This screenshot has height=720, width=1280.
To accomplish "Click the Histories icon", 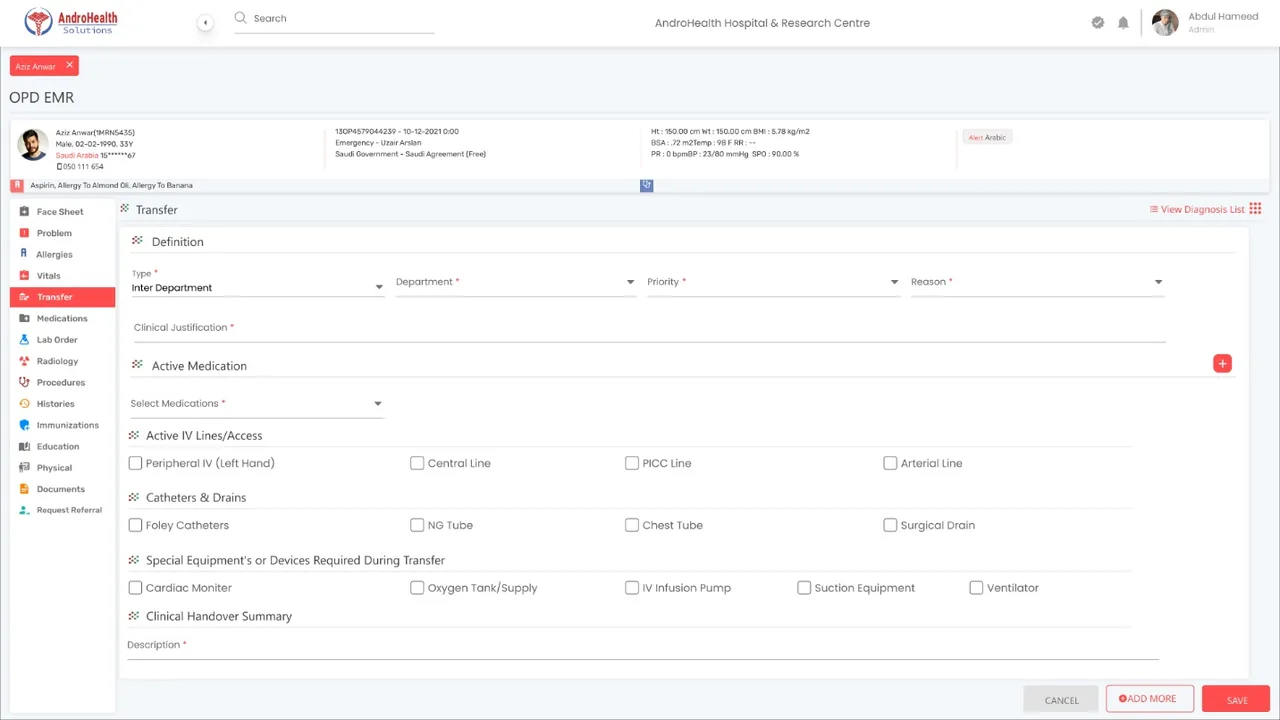I will 25,404.
